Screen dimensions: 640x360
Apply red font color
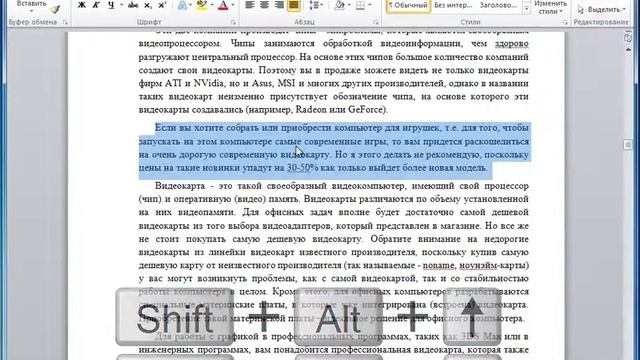coord(223,5)
